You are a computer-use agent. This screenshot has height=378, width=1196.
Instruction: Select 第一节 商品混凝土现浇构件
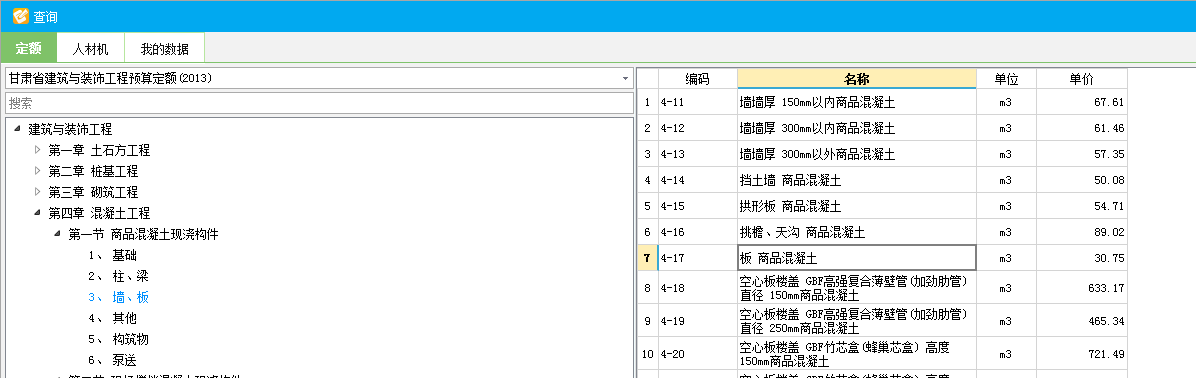click(143, 235)
